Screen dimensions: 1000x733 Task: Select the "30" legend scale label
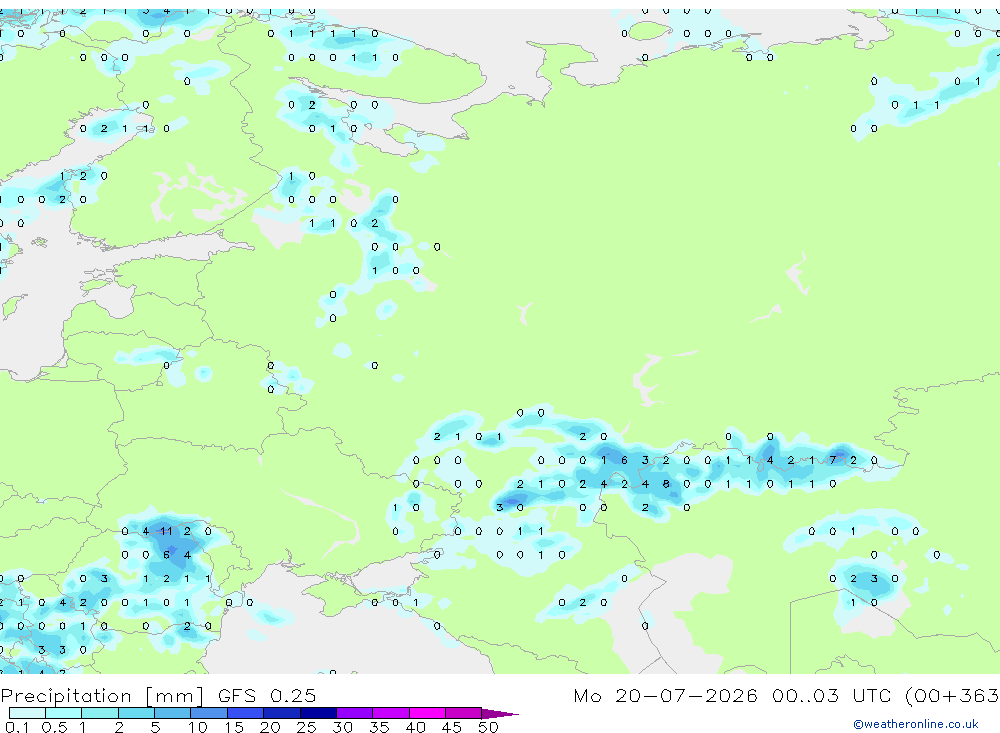[x=342, y=727]
